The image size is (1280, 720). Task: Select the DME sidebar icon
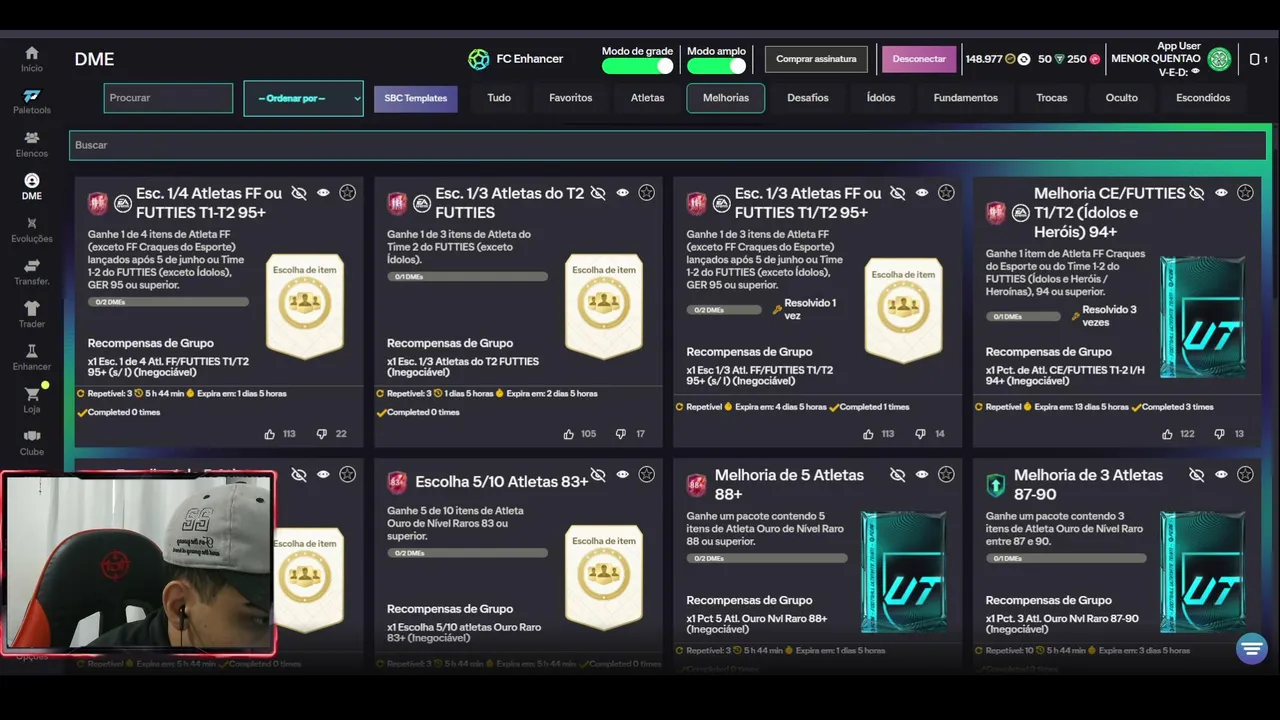pos(32,187)
